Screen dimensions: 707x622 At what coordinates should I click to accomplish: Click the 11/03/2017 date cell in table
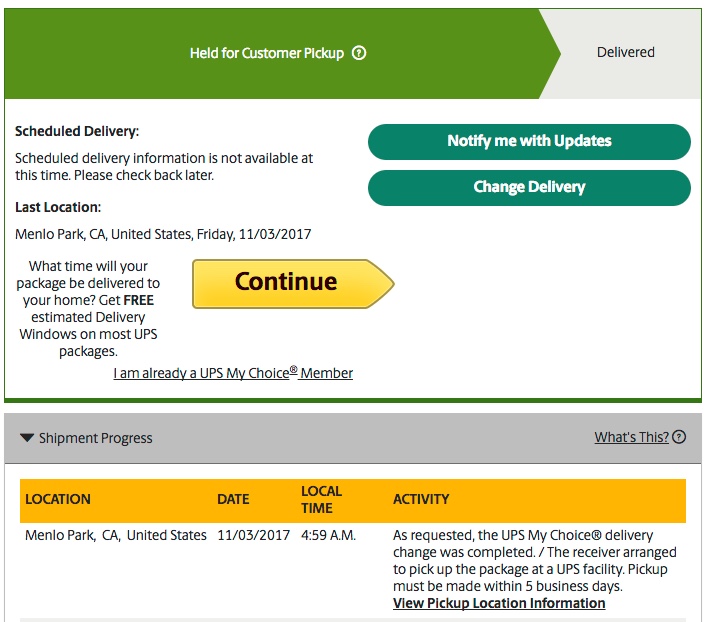point(253,535)
